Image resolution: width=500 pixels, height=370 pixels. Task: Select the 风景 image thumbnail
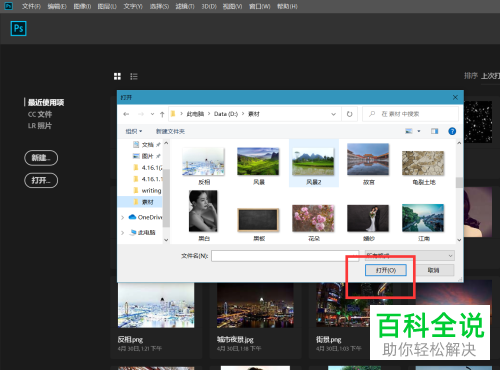(258, 162)
